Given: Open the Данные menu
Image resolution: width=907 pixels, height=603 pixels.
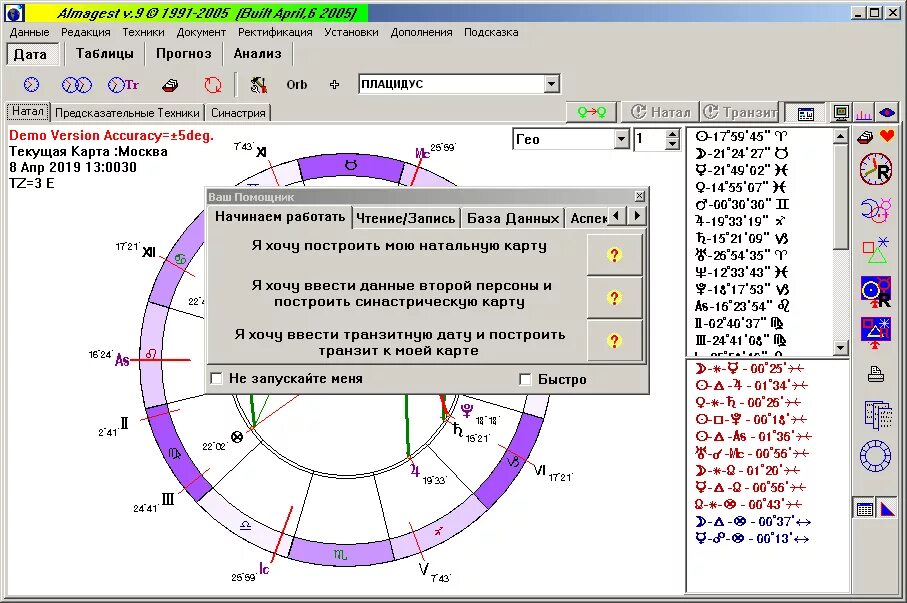Looking at the screenshot, I should [30, 32].
